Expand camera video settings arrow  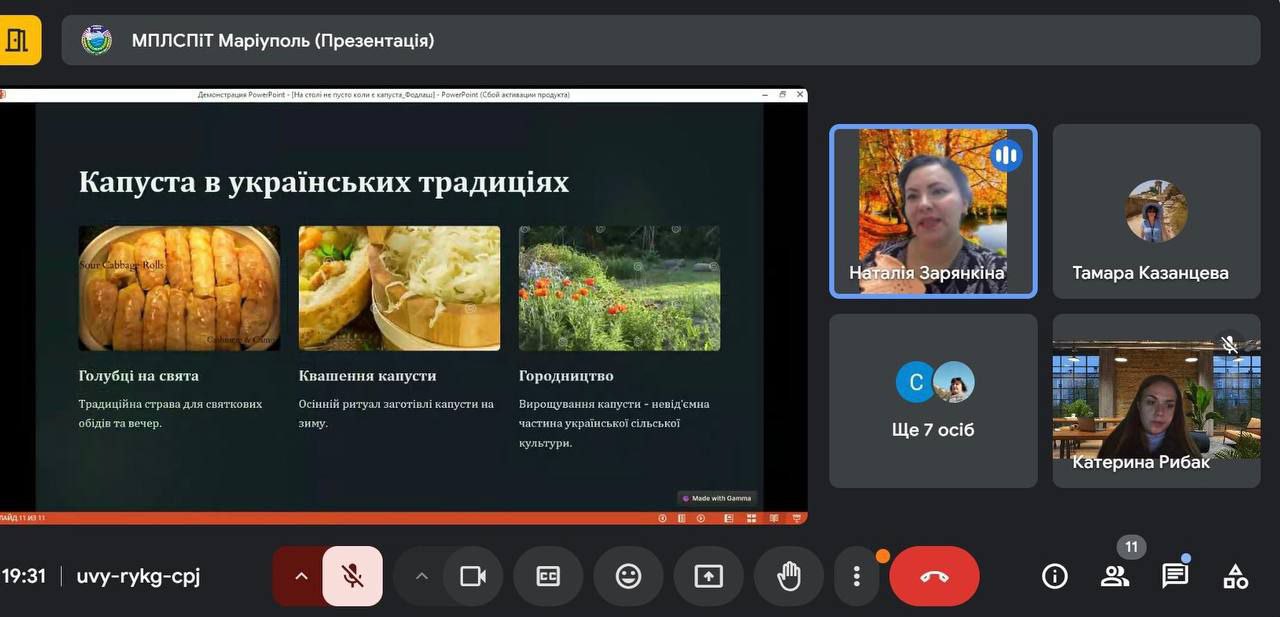click(x=421, y=576)
